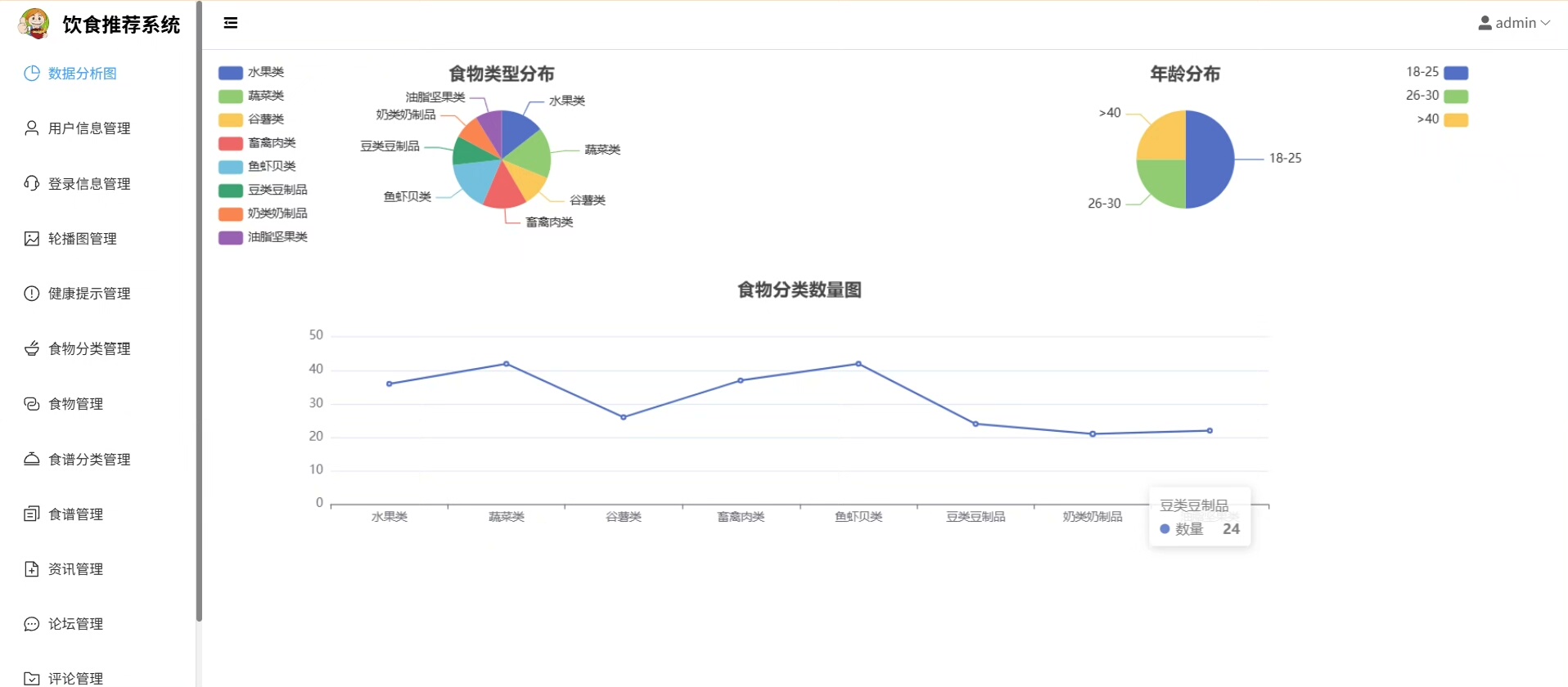Open 食谱管理 in the sidebar
The width and height of the screenshot is (1568, 687).
point(75,514)
